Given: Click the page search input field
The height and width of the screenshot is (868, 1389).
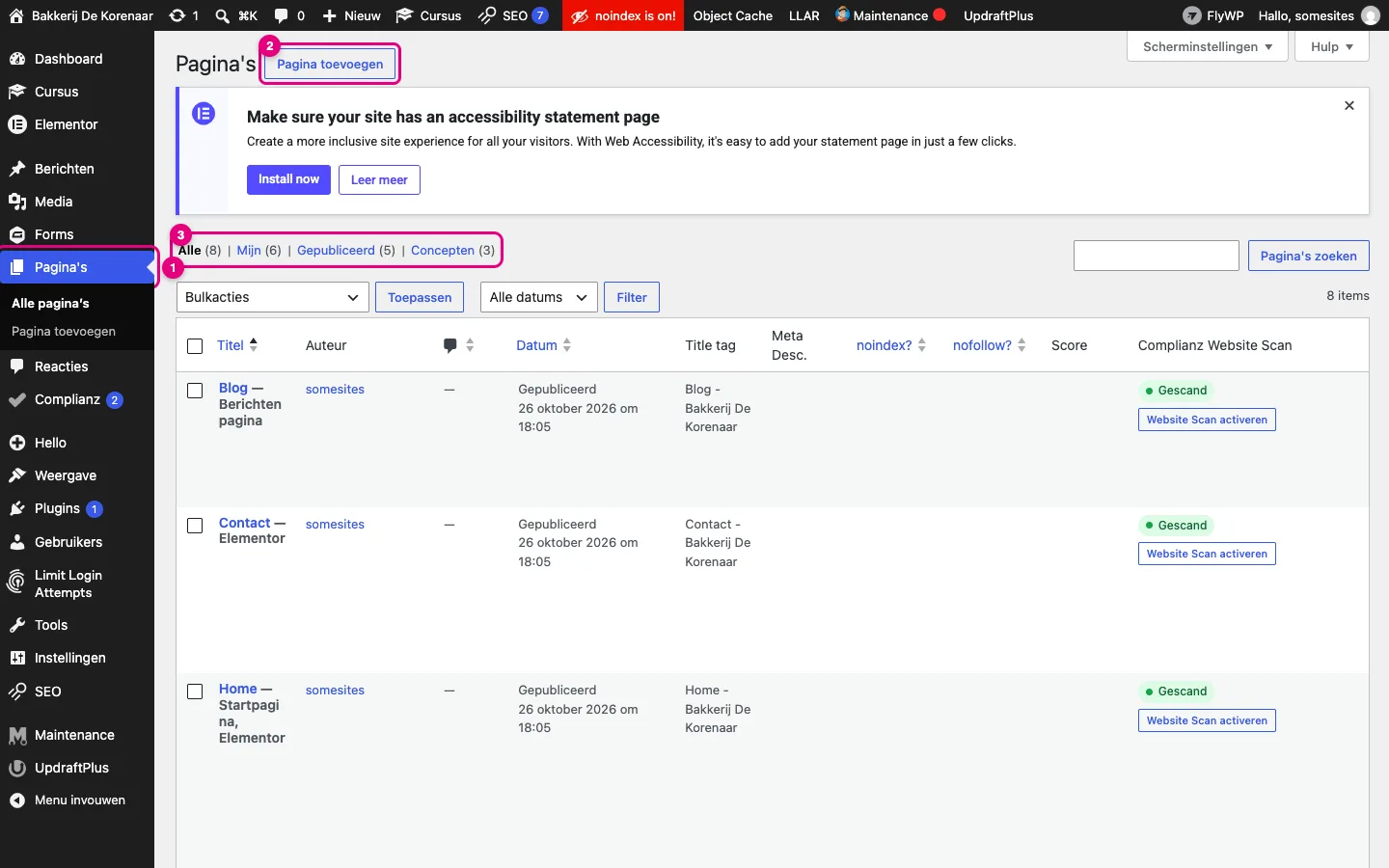Looking at the screenshot, I should point(1157,256).
